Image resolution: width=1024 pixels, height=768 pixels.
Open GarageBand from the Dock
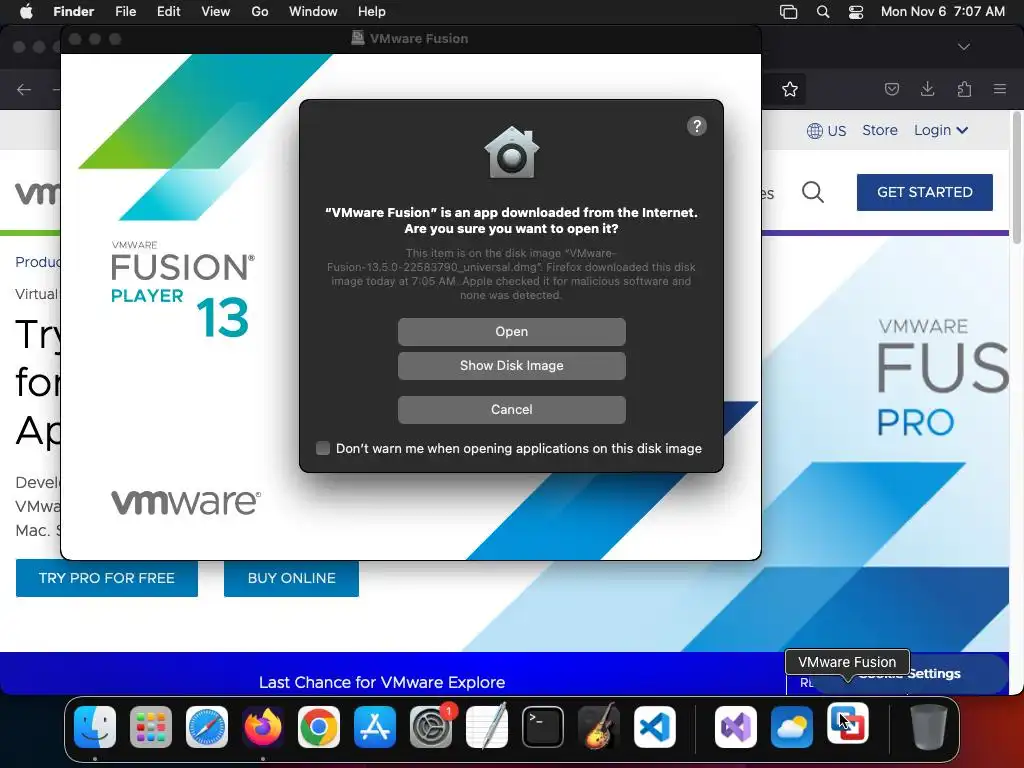coord(599,727)
